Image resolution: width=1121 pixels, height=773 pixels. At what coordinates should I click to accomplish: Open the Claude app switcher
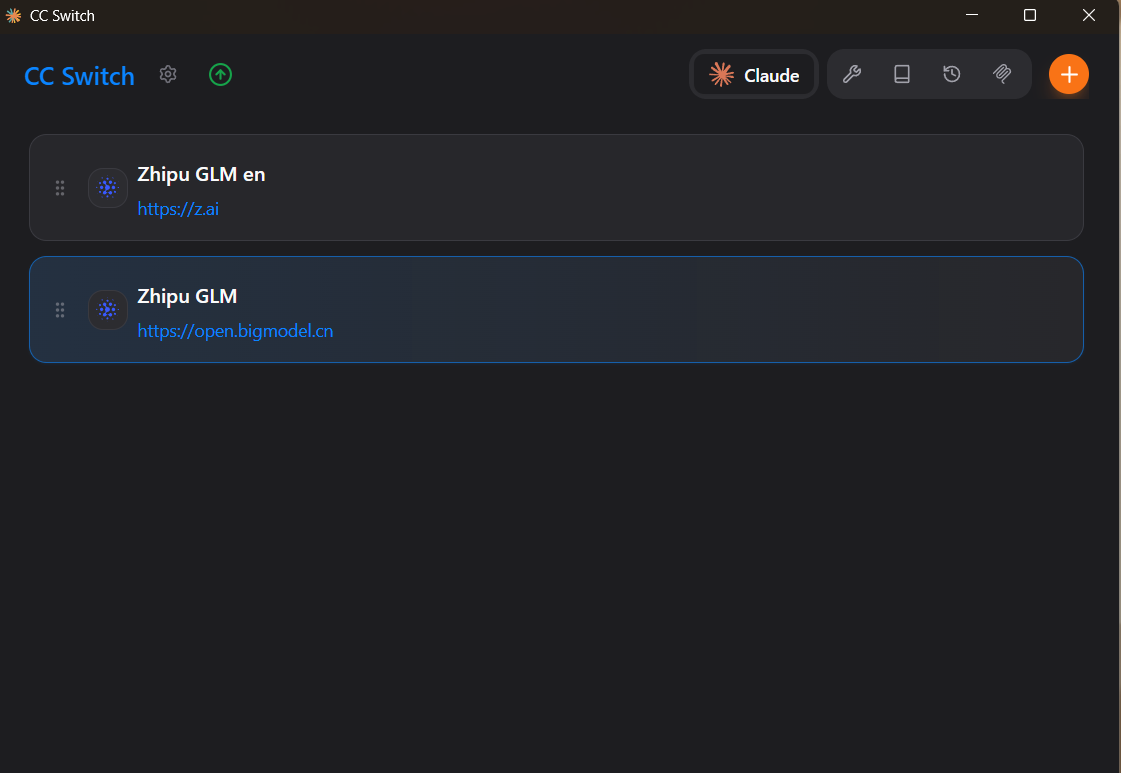tap(754, 75)
